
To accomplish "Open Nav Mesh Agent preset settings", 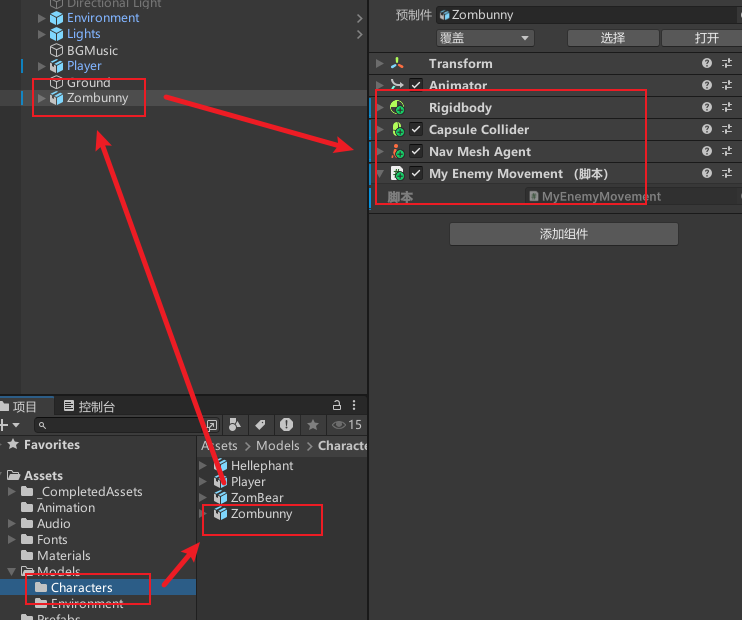I will tap(727, 151).
